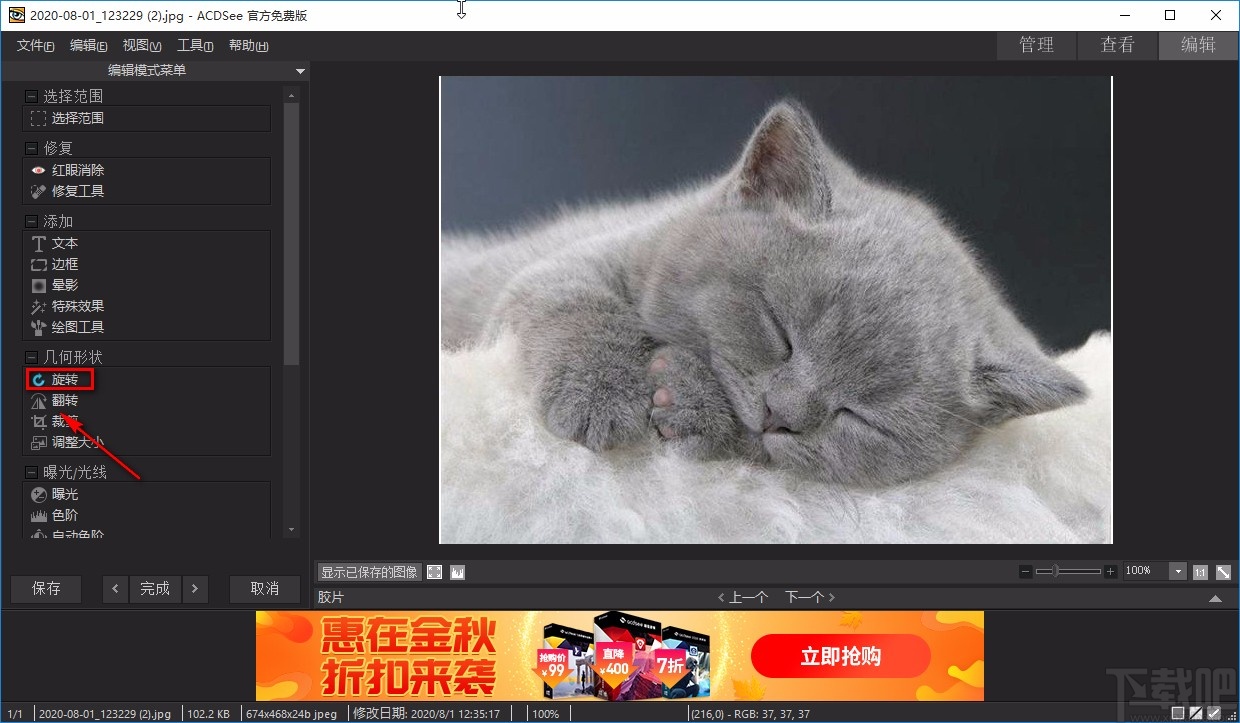
Task: Switch to the 管理 mode tab
Action: [x=1037, y=45]
